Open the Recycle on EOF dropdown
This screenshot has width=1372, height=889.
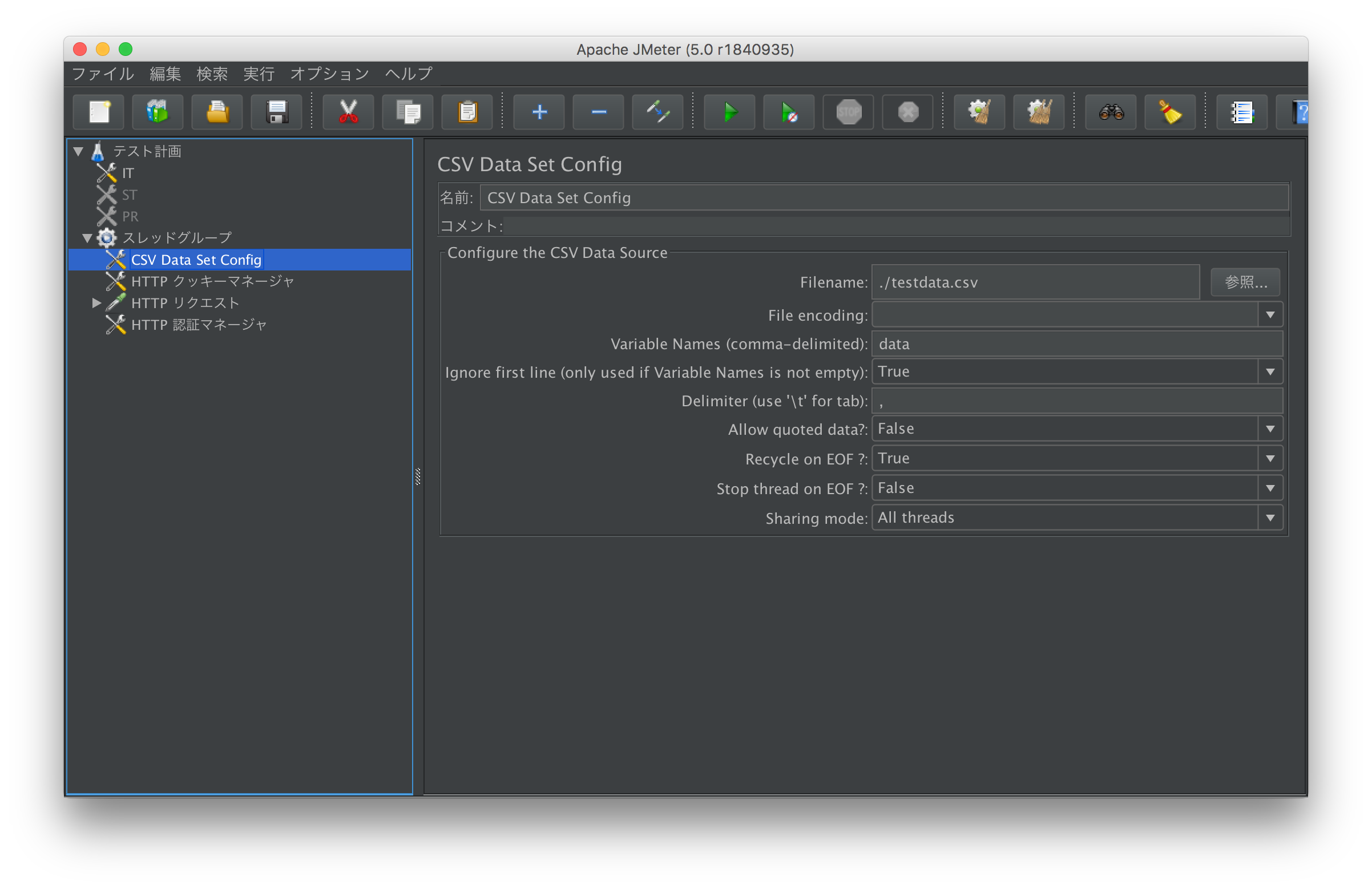click(1270, 458)
